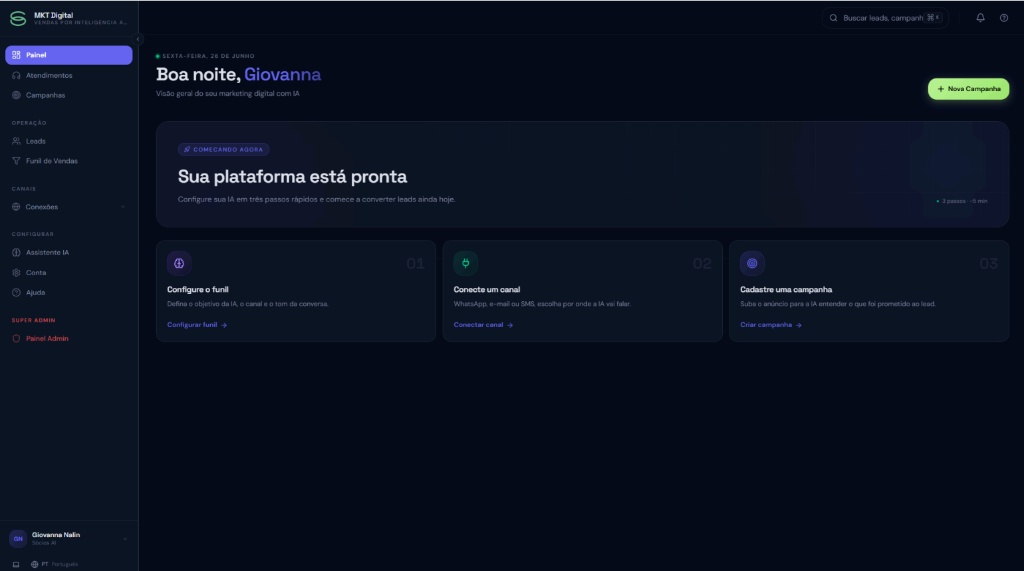Viewport: 1024px width, 571px height.
Task: Click the '3 passos · ~5 min' text
Action: pos(964,201)
